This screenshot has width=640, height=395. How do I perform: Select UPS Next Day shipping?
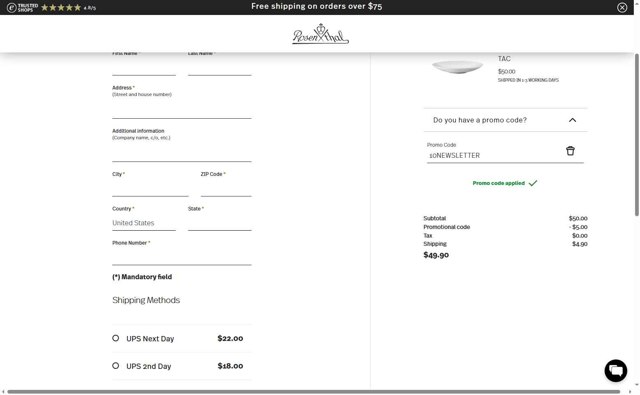(x=116, y=338)
